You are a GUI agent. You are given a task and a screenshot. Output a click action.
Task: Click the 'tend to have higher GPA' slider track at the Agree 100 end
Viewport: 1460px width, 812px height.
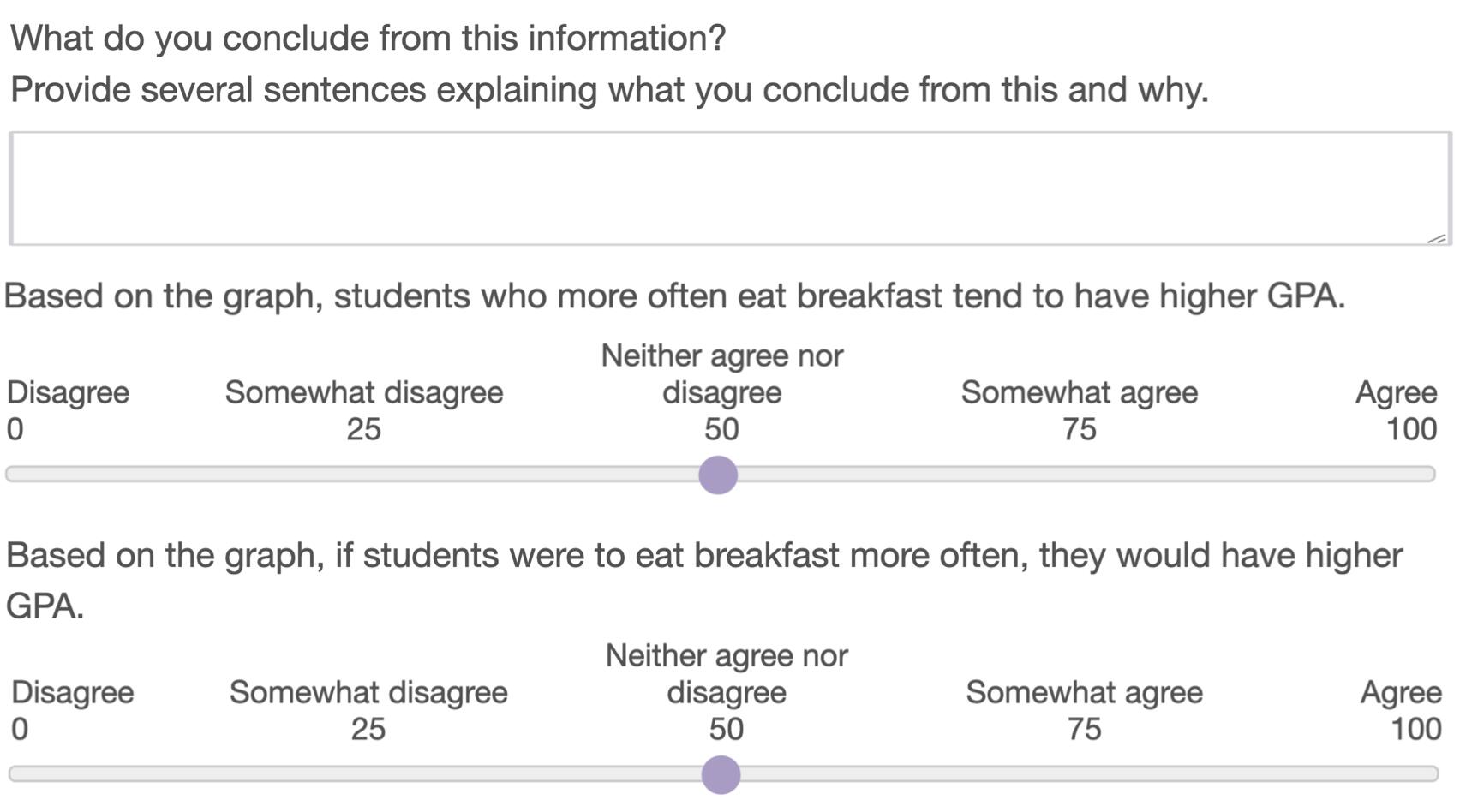(1427, 475)
